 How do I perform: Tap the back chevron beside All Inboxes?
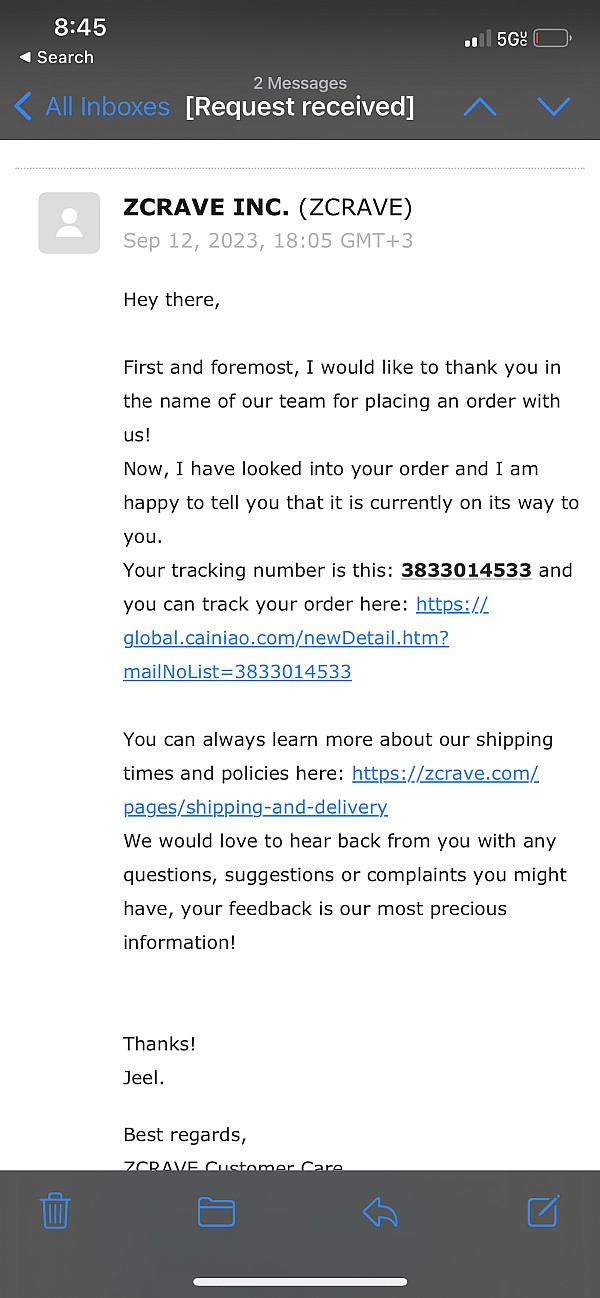pyautogui.click(x=23, y=106)
